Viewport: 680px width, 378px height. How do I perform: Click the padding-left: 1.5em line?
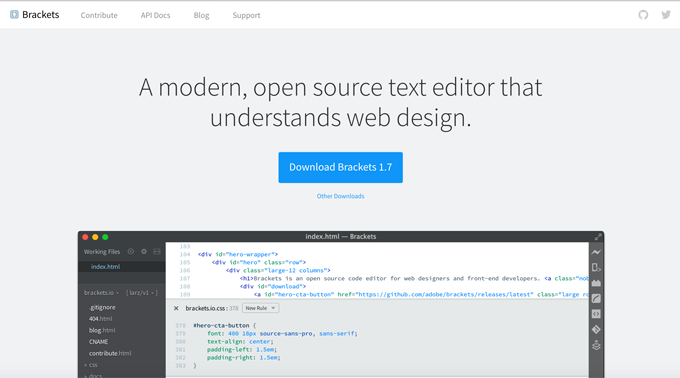click(x=242, y=349)
